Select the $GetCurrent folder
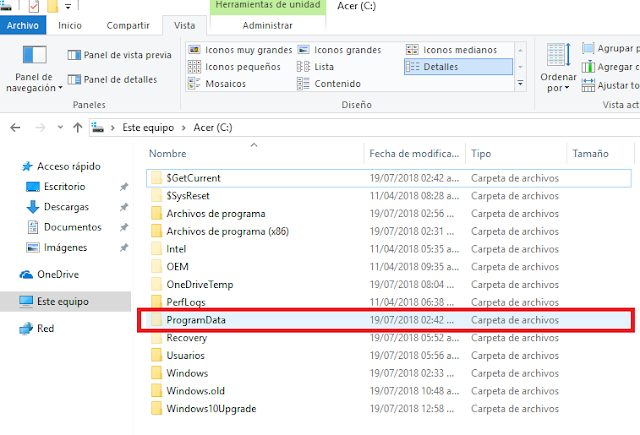This screenshot has height=435, width=640. (389, 178)
